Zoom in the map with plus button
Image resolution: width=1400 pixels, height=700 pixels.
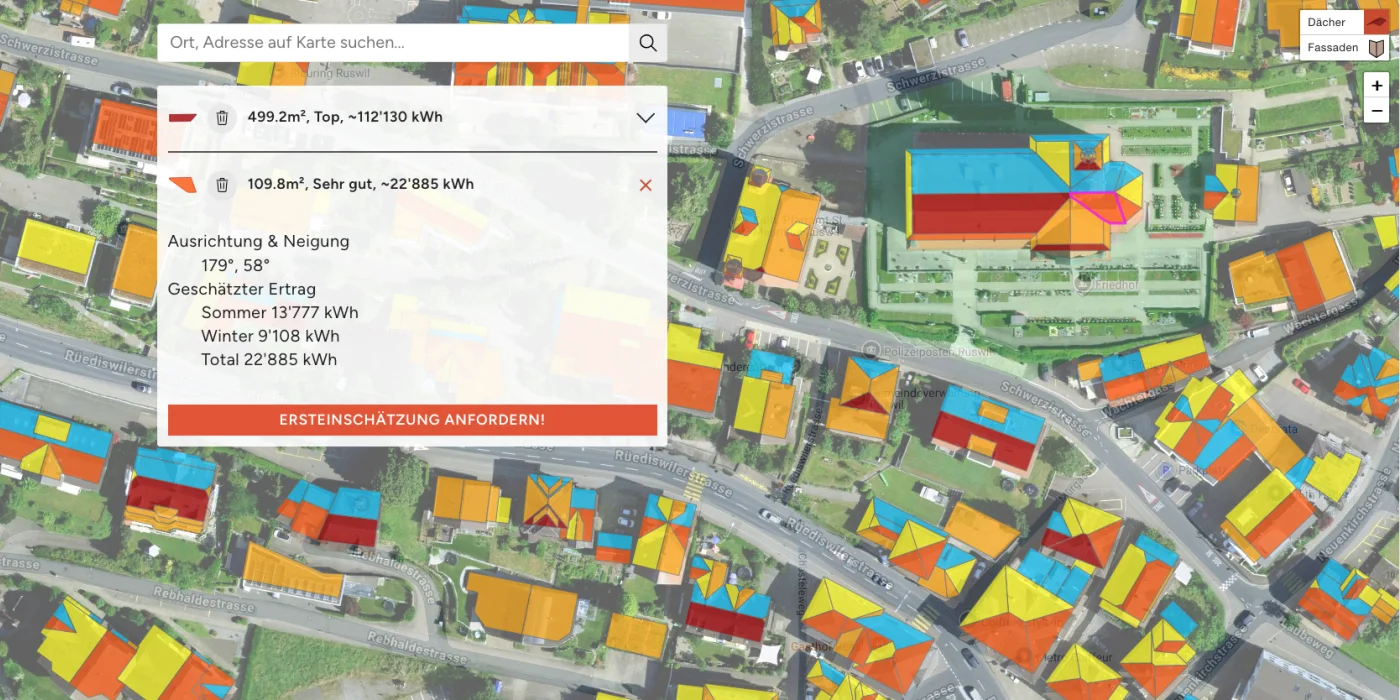pos(1377,87)
